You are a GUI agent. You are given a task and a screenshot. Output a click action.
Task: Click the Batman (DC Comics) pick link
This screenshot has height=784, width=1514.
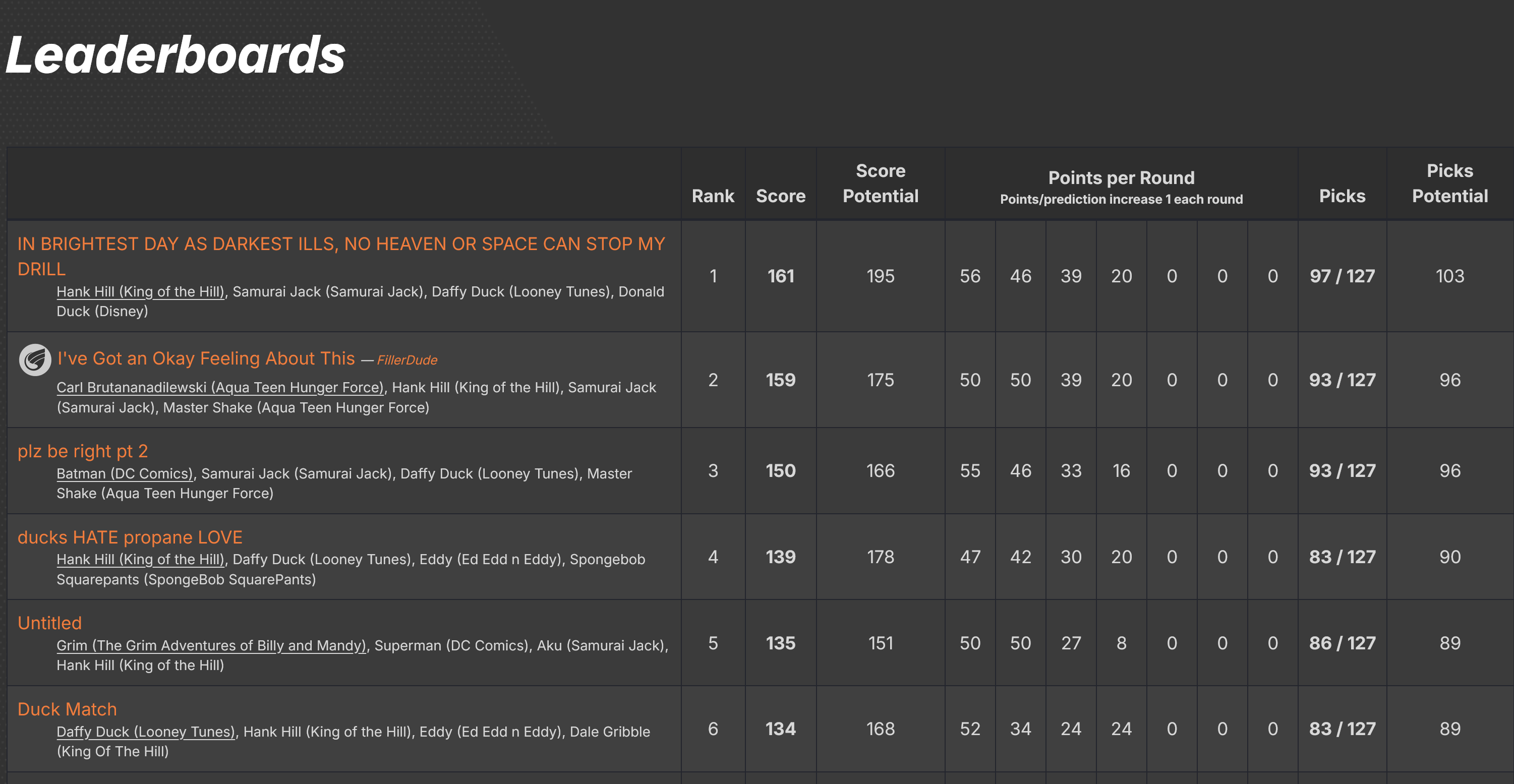tap(125, 474)
